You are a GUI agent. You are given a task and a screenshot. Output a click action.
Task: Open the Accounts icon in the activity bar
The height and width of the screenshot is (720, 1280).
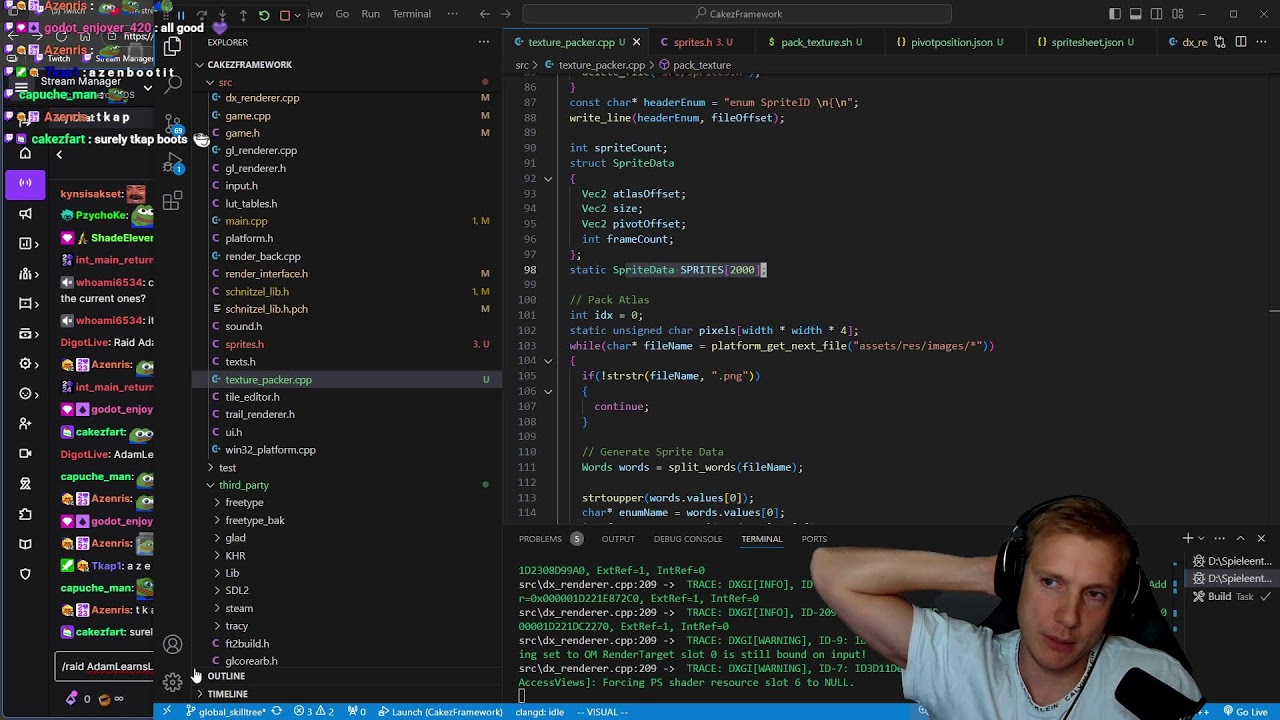pyautogui.click(x=172, y=645)
